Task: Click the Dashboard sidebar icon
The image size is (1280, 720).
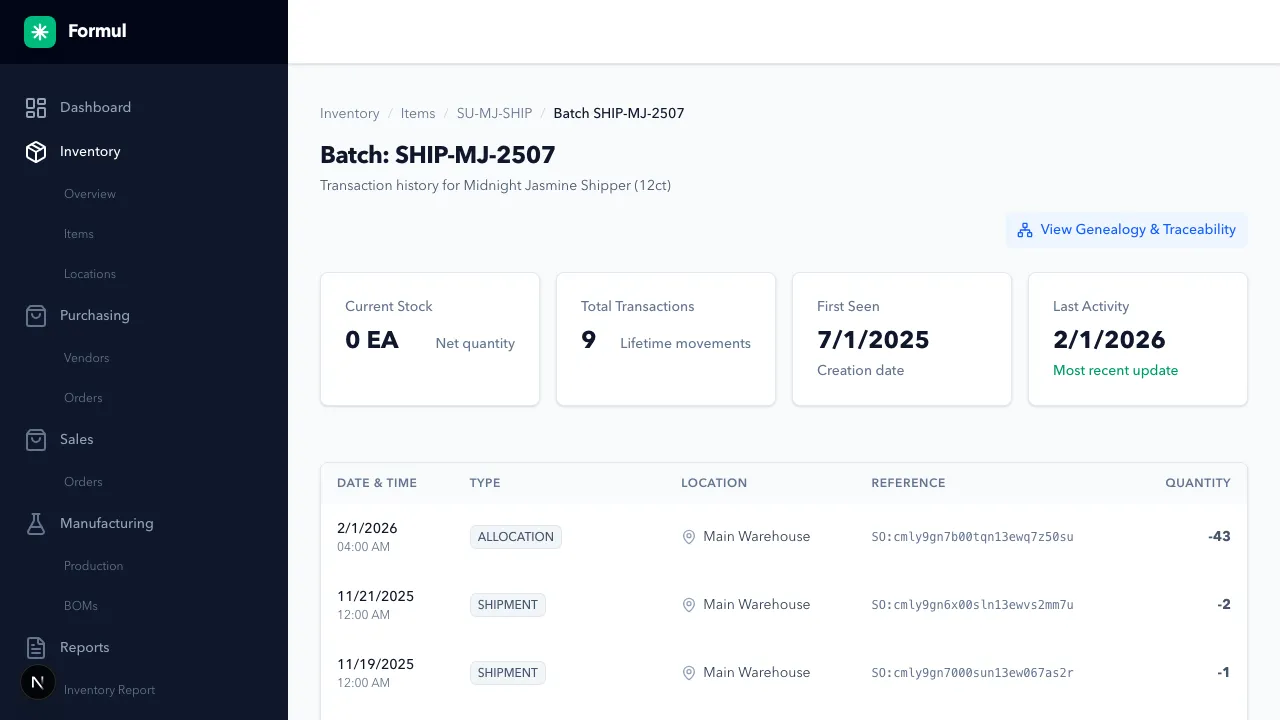Action: [36, 107]
